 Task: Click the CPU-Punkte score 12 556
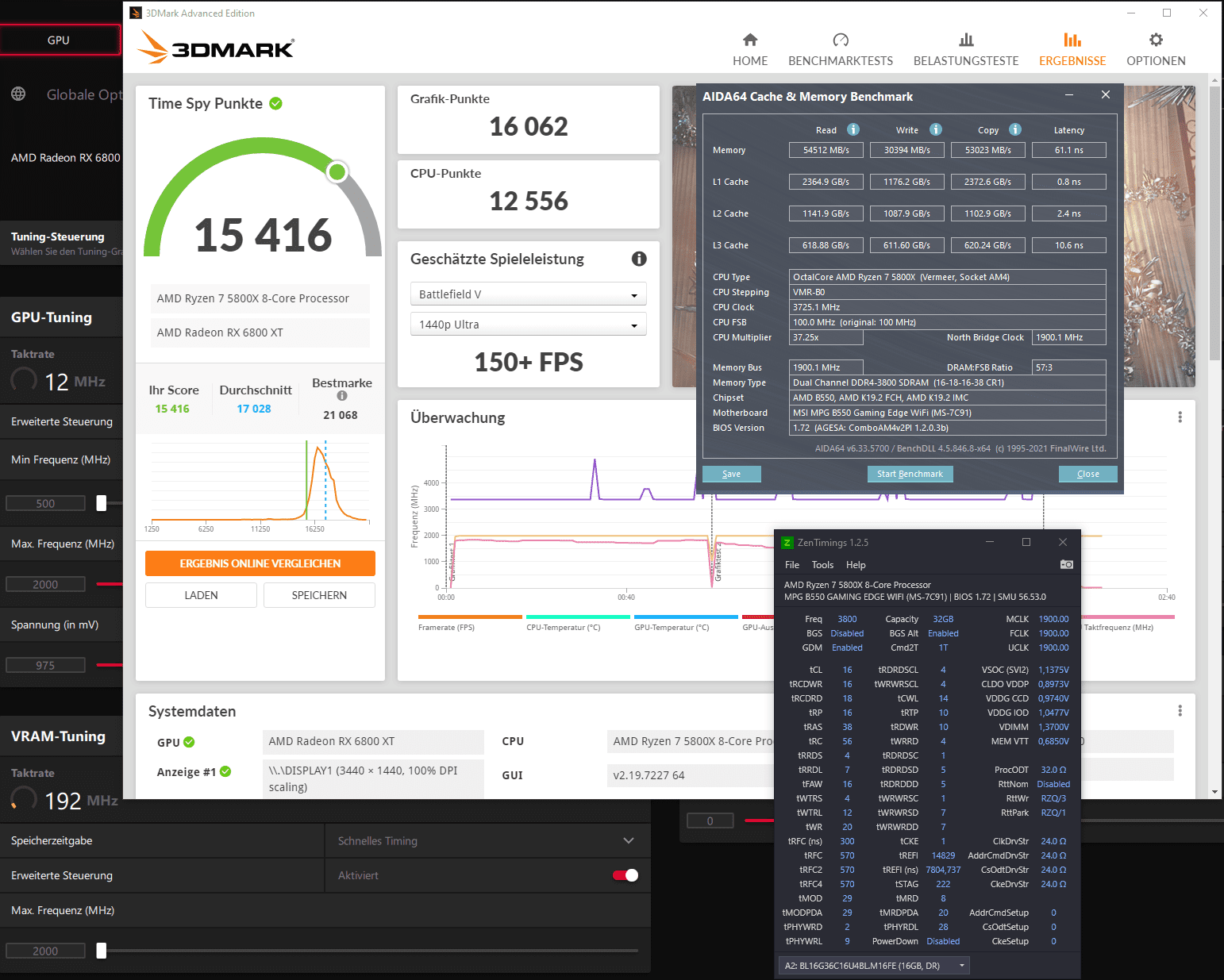(x=529, y=201)
